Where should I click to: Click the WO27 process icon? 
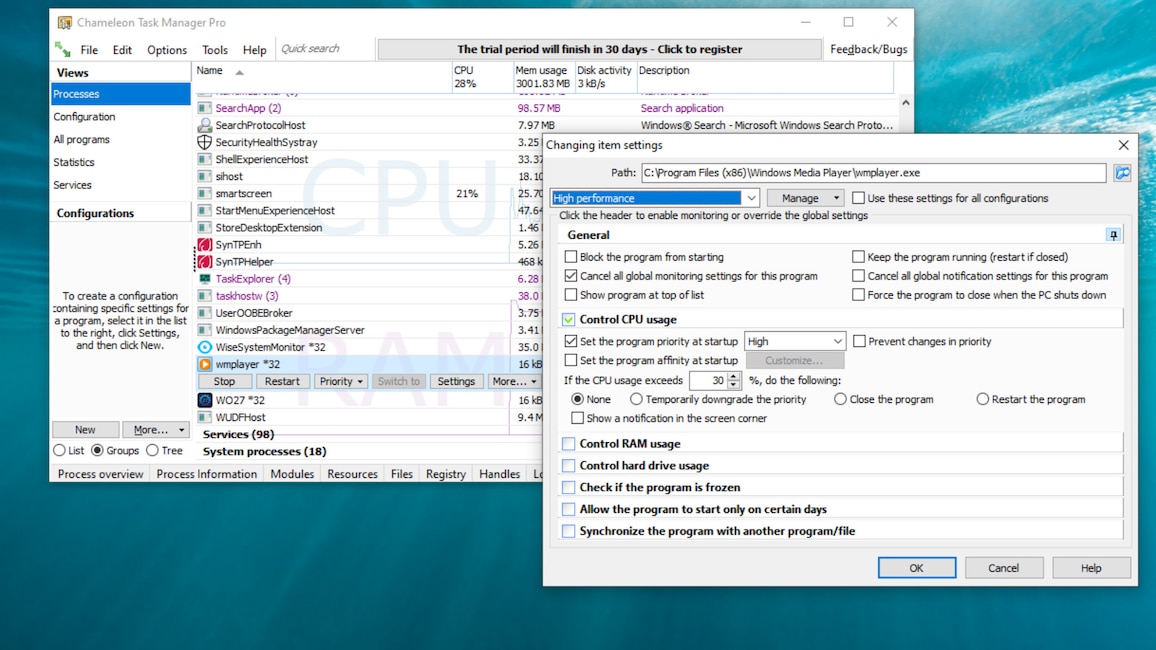(205, 400)
